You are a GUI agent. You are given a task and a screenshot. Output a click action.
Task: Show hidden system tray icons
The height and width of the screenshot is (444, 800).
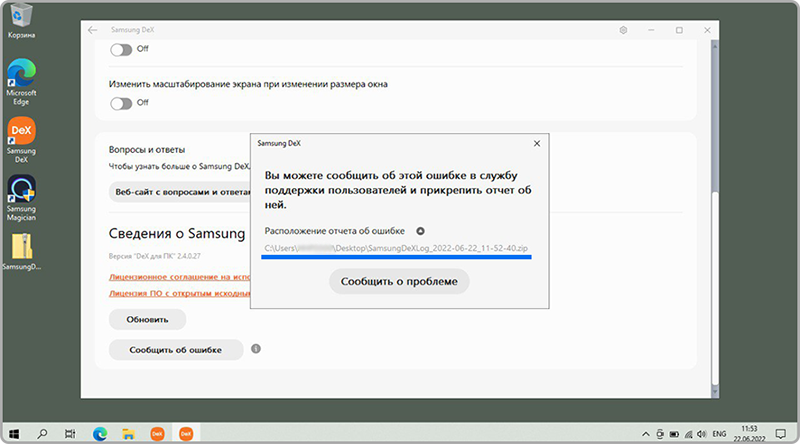[645, 434]
